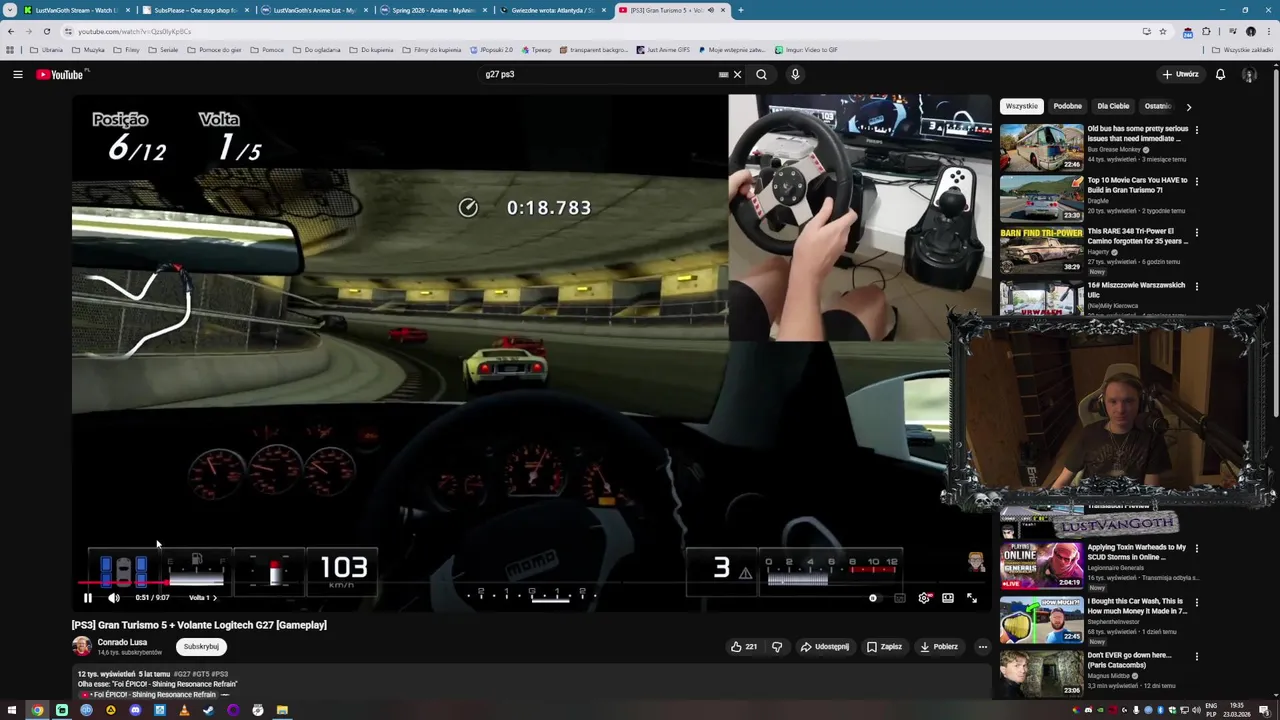Click the Utwórz create button
1280x720 pixels.
click(x=1180, y=74)
